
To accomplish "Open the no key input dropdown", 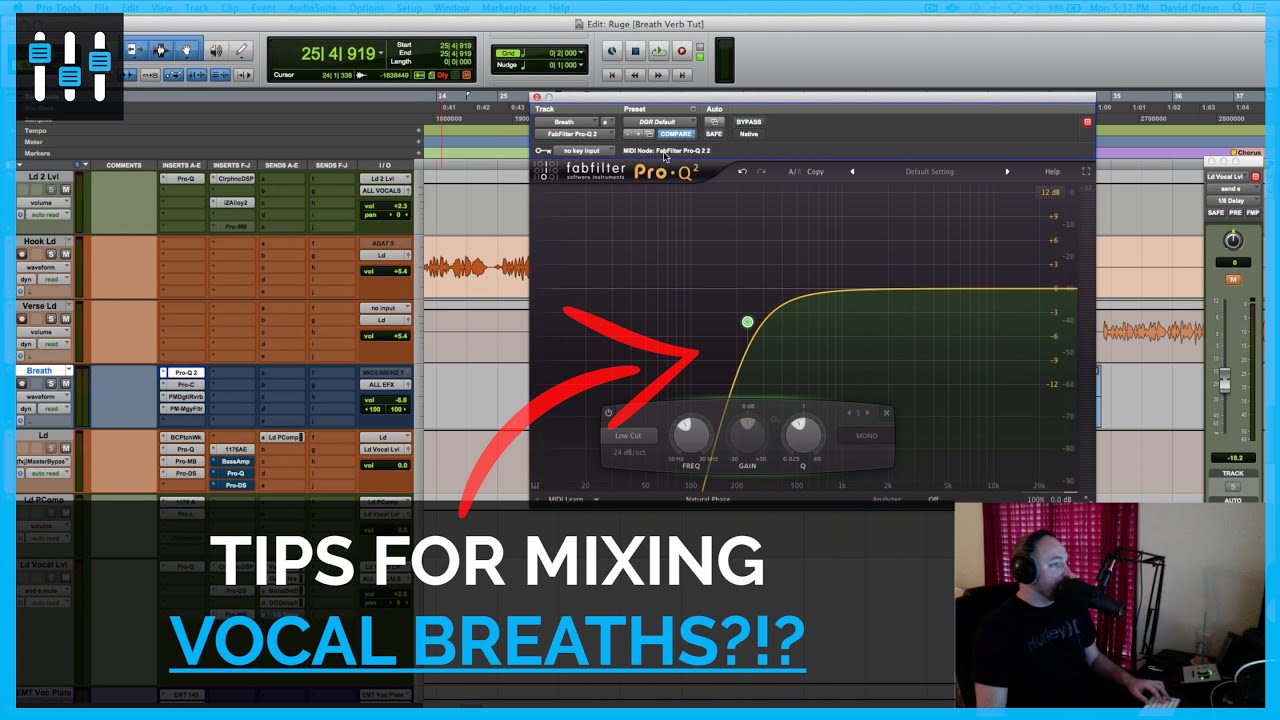I will point(584,151).
